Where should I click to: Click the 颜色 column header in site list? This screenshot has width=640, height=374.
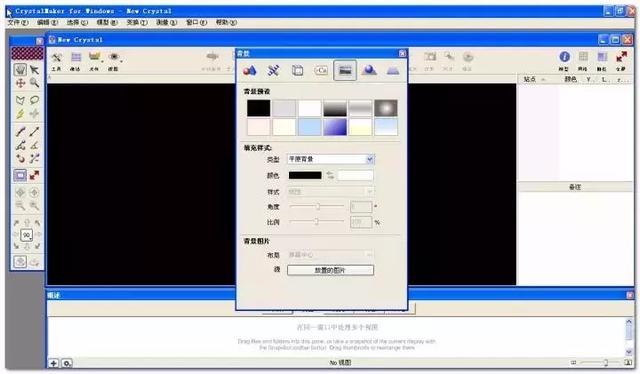click(570, 79)
